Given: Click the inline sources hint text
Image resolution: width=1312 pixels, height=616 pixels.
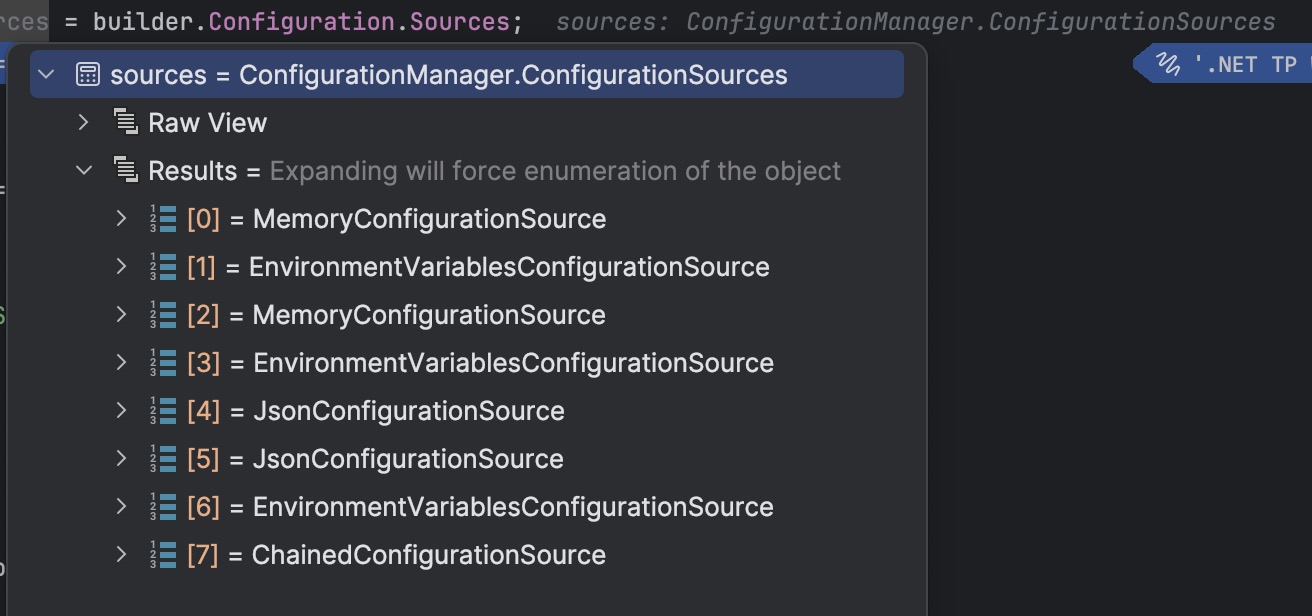Looking at the screenshot, I should [x=915, y=22].
